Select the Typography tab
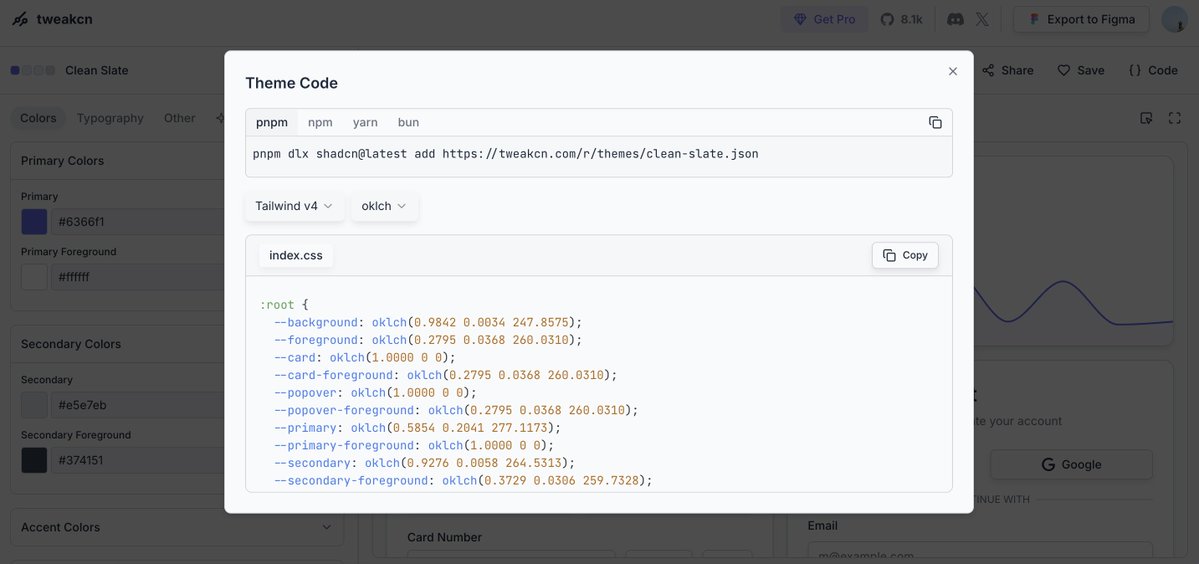The width and height of the screenshot is (1199, 564). [x=110, y=118]
